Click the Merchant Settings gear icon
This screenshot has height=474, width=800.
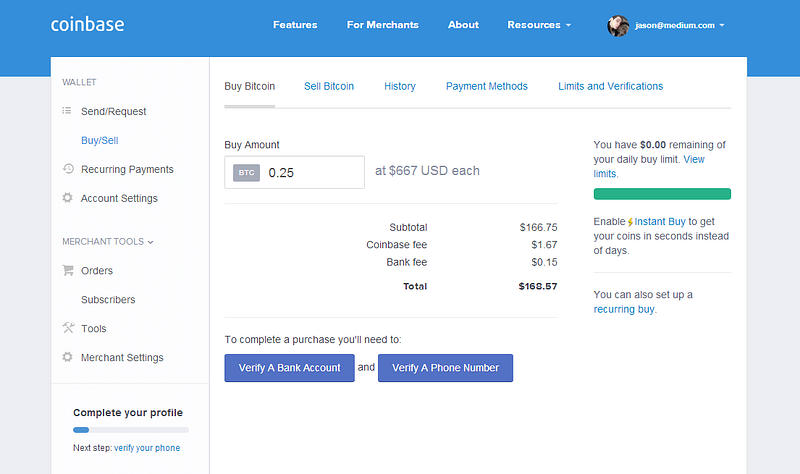[x=67, y=357]
